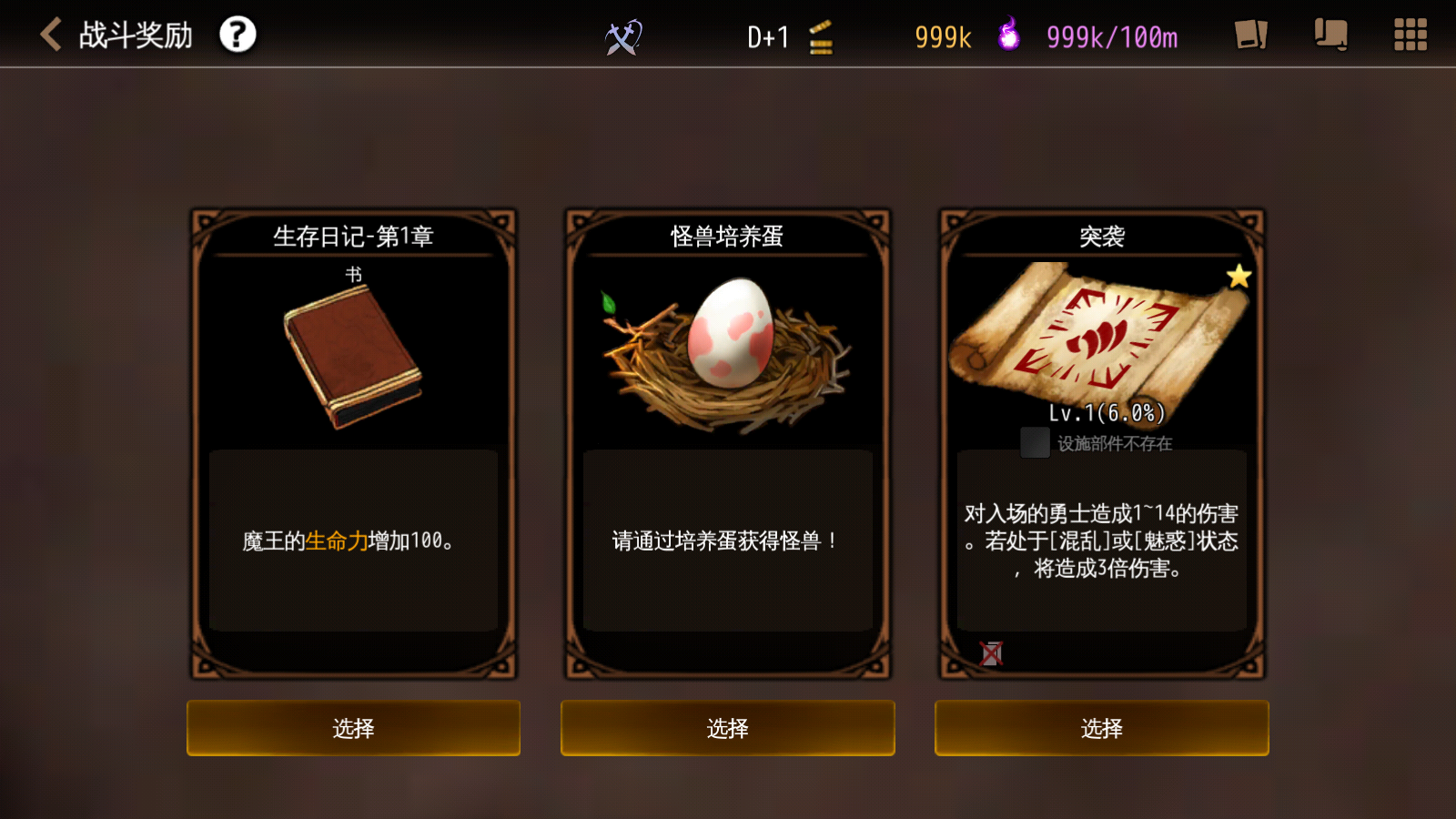Viewport: 1456px width, 819px height.
Task: Click the gold bars icon beside D+1
Action: (x=821, y=37)
